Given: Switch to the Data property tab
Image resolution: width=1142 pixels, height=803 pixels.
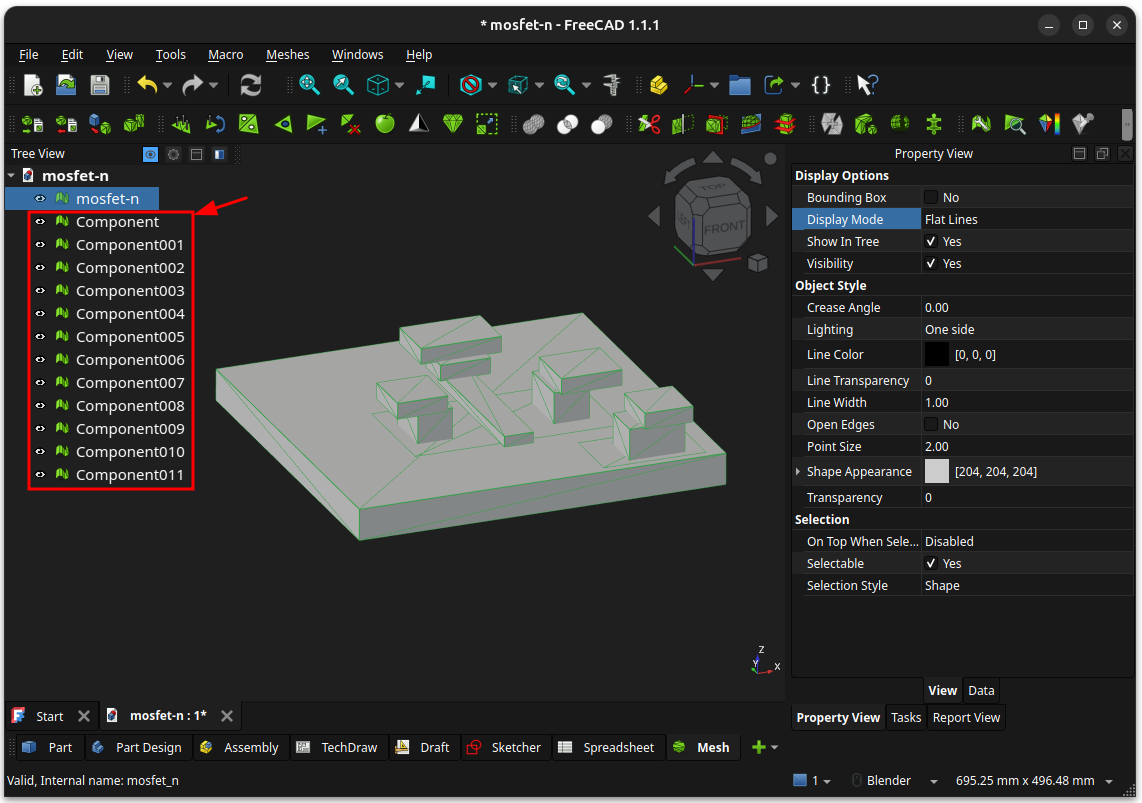Looking at the screenshot, I should coord(981,690).
